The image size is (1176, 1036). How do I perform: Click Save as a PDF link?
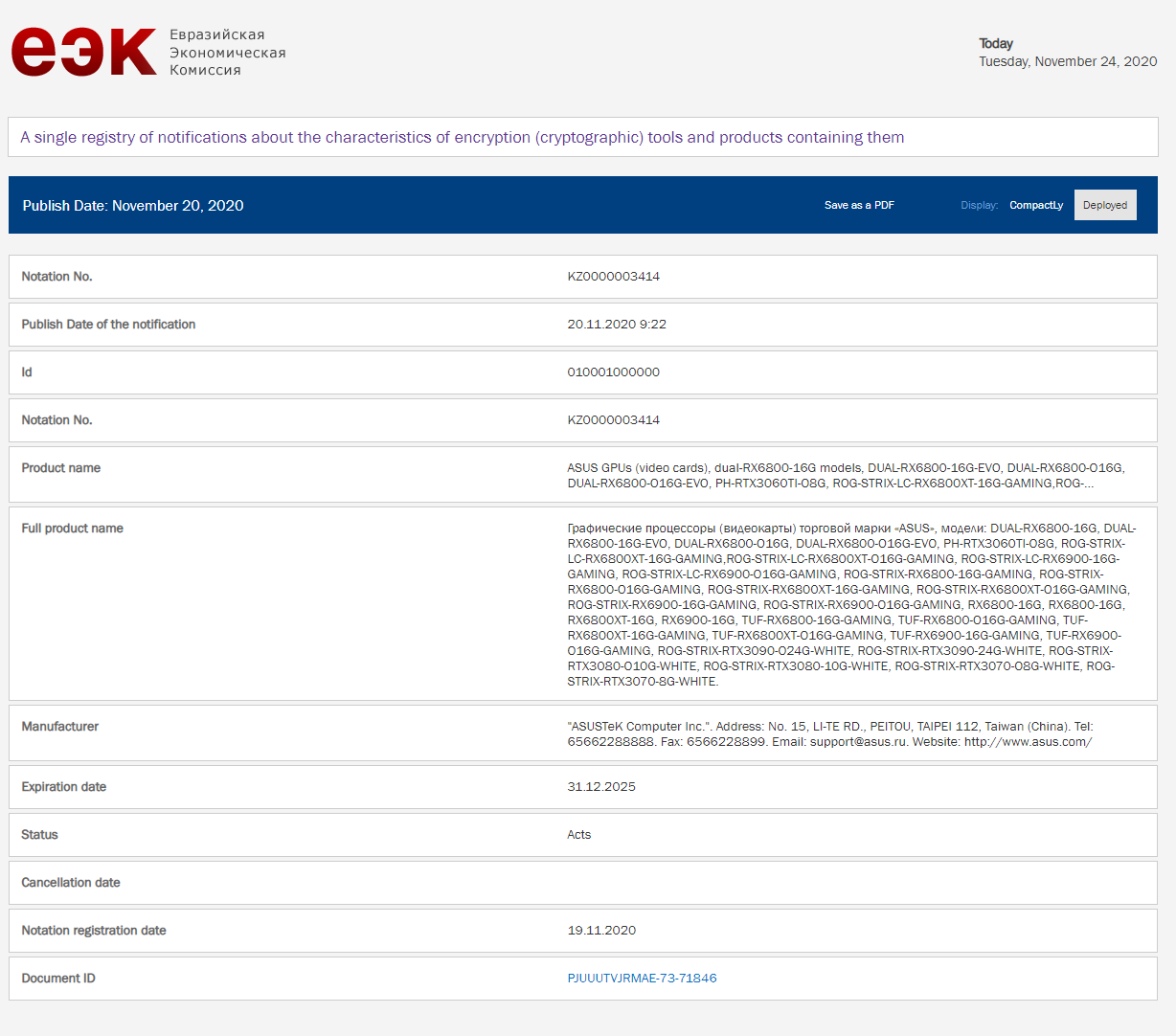click(859, 205)
